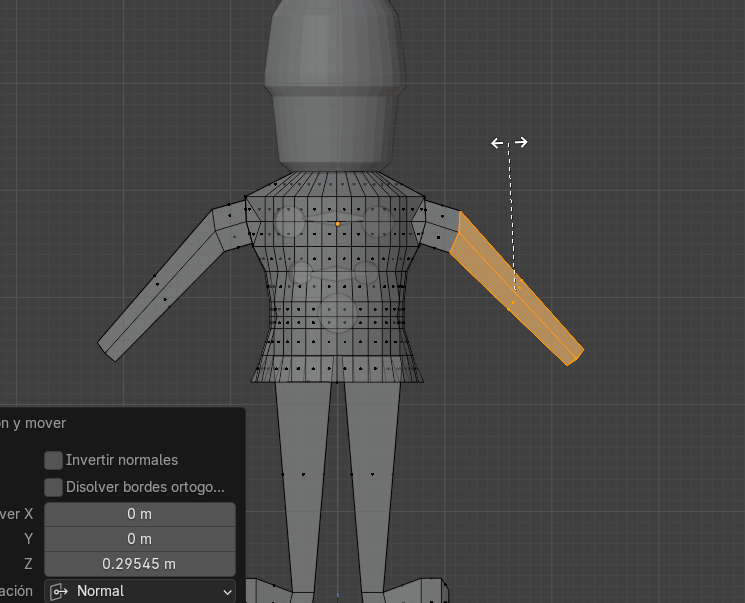Click the foot at the bottom right

pos(400,591)
